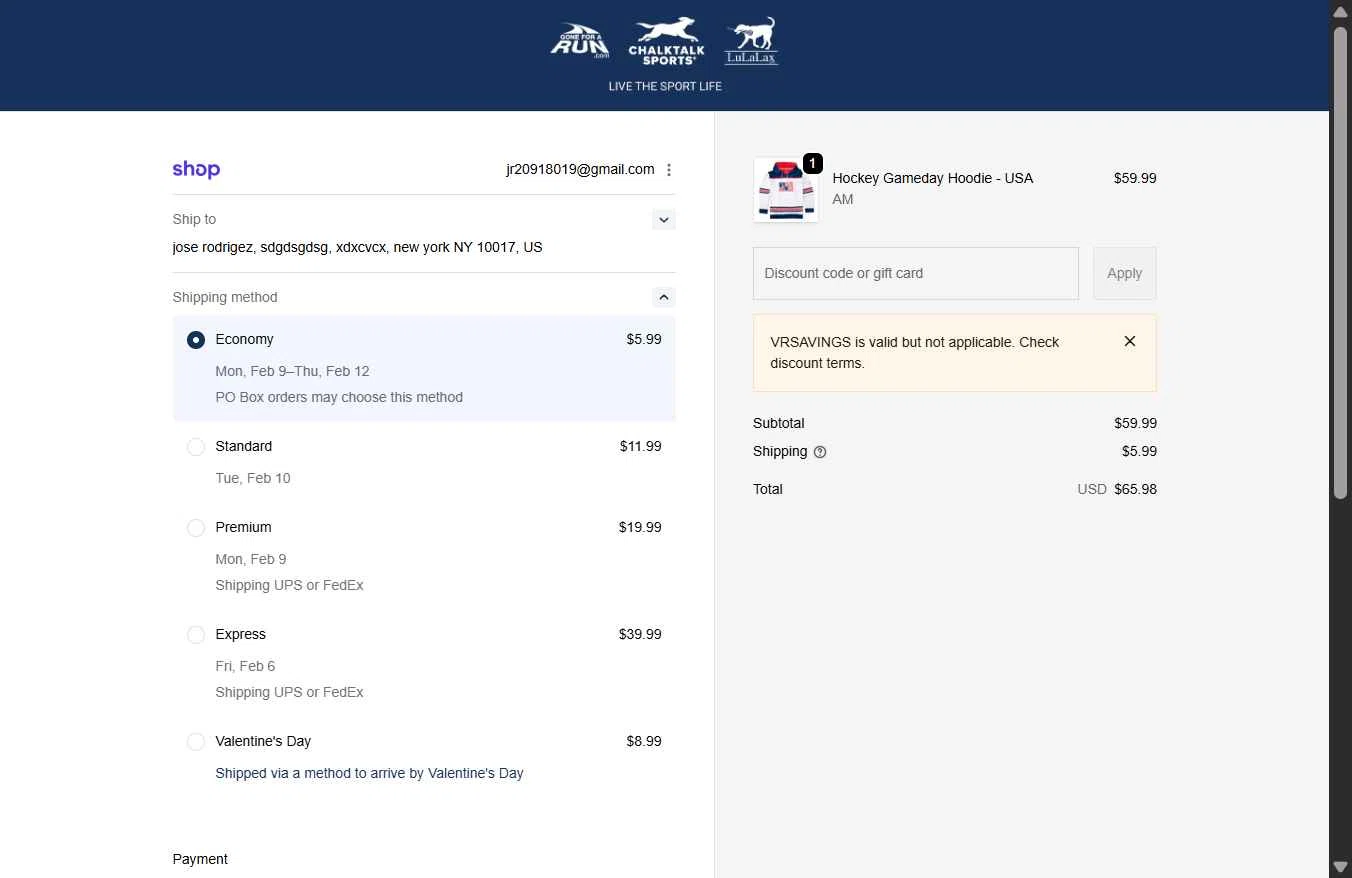
Task: Click the Apply discount button
Action: click(x=1125, y=273)
